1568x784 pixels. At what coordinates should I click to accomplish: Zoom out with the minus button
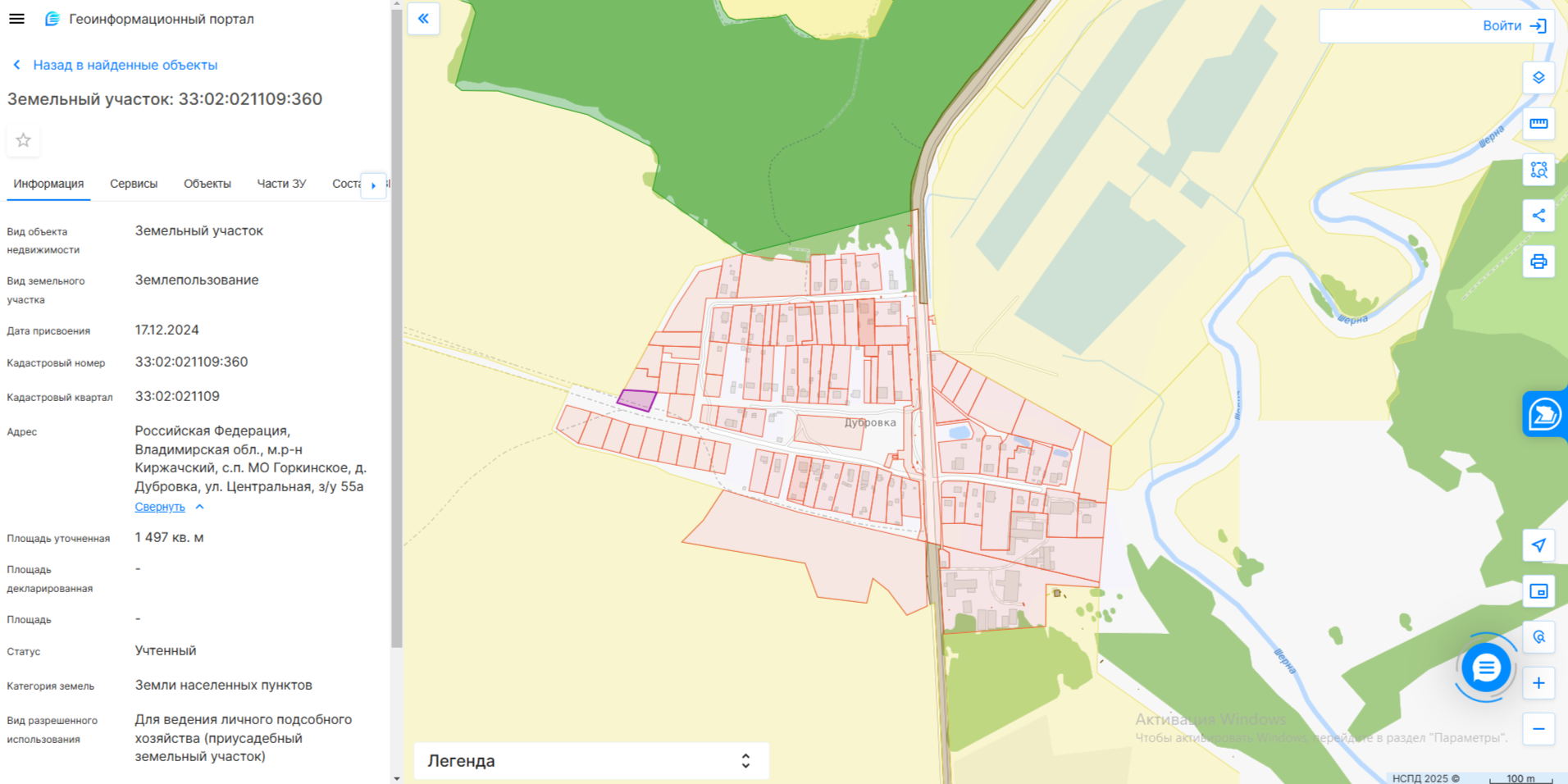(1538, 729)
